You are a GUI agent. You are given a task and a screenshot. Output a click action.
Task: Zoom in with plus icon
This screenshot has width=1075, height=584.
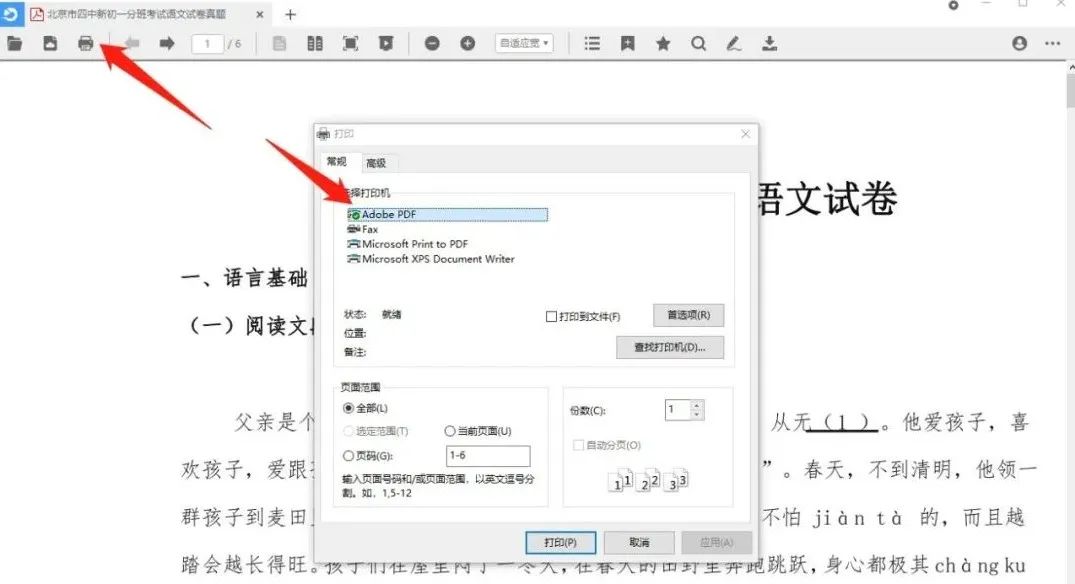pos(468,44)
